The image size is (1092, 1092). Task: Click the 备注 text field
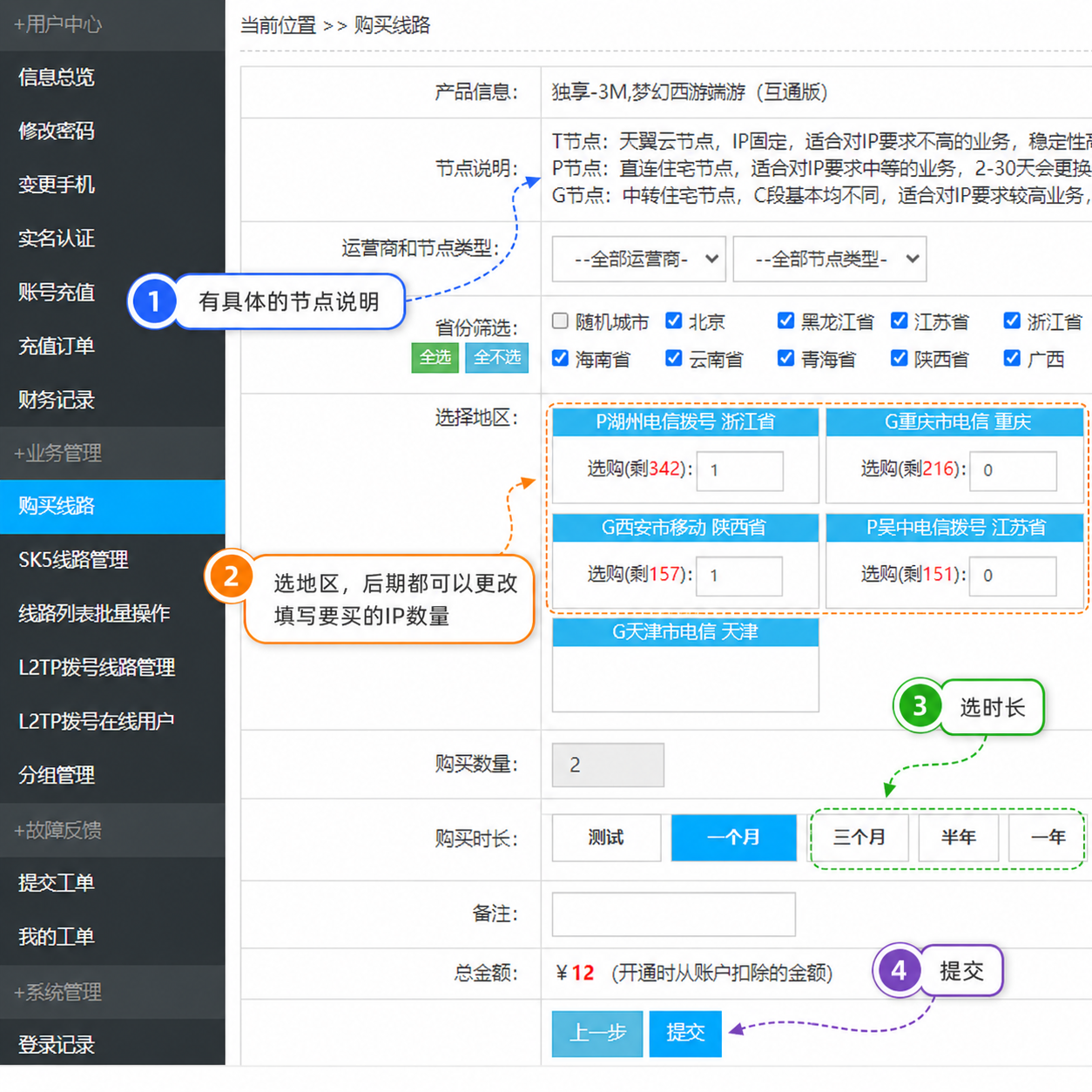coord(674,914)
